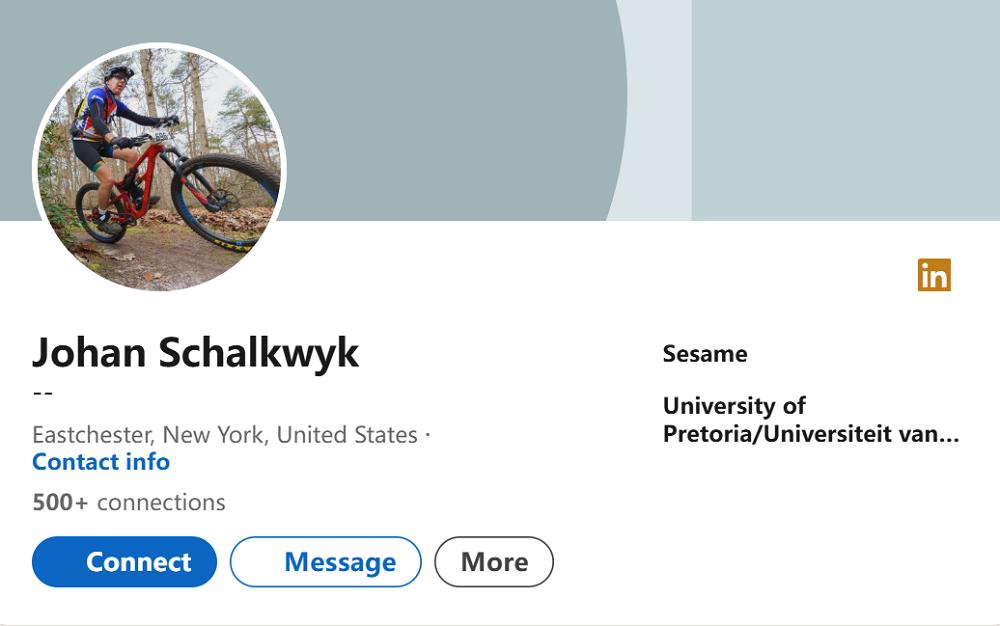Click the LinkedIn logo icon

[x=934, y=275]
